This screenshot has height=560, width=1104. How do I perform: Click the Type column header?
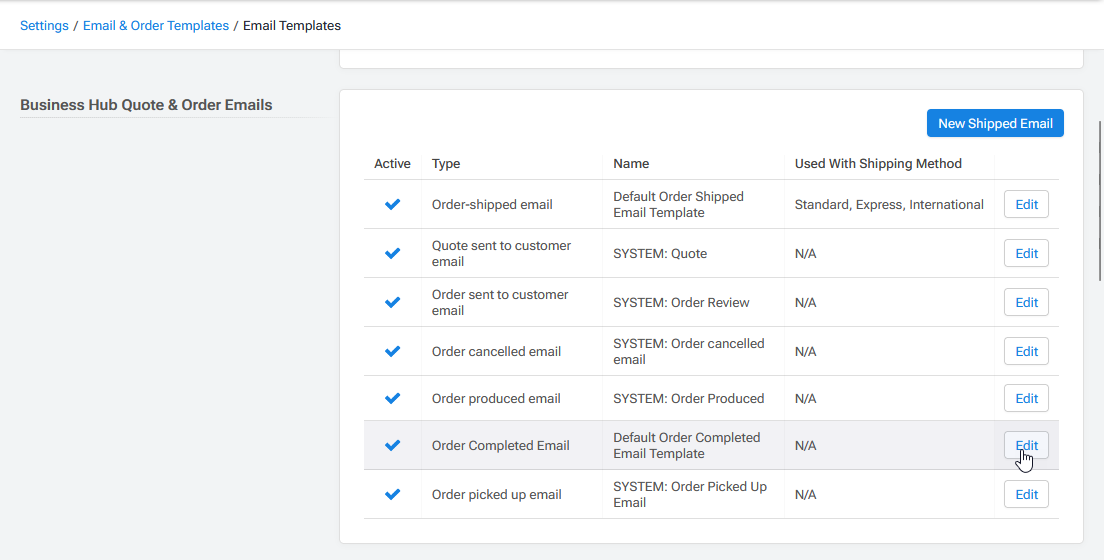click(x=446, y=163)
